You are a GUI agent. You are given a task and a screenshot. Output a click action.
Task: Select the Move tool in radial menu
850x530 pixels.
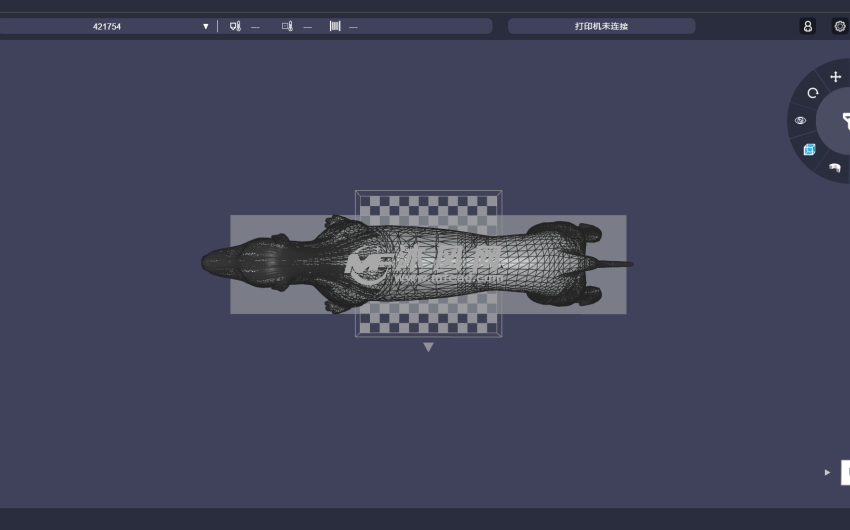(x=835, y=77)
